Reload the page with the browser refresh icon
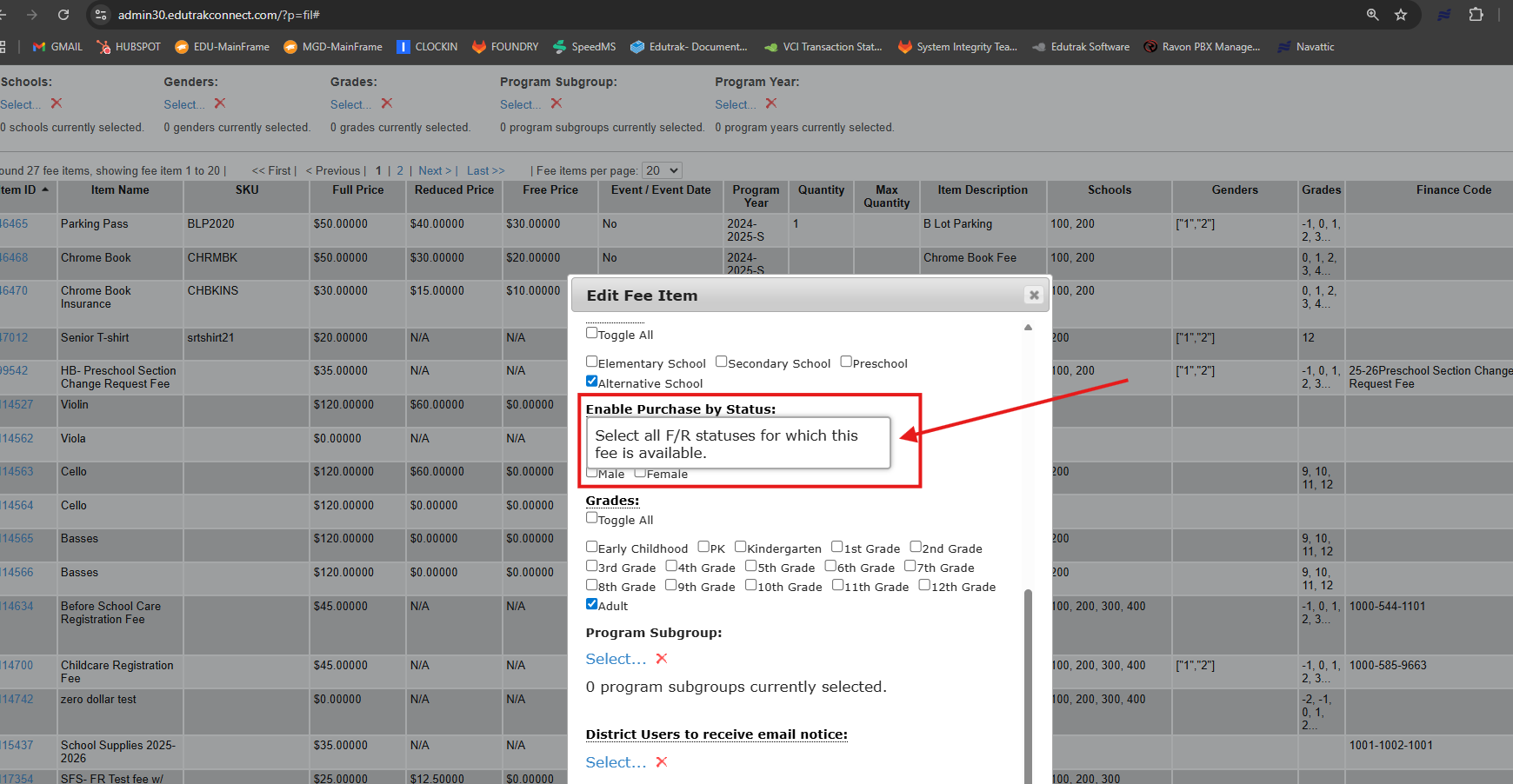 coord(63,15)
